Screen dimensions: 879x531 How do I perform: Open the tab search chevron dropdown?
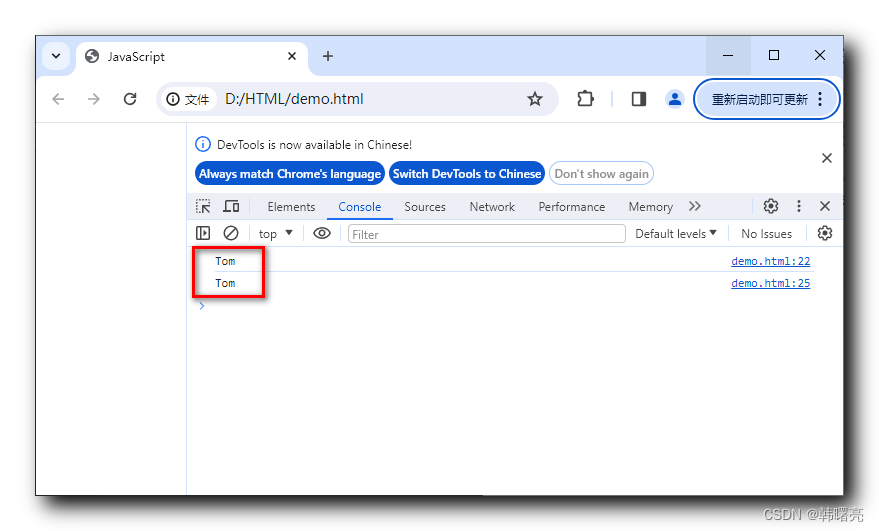coord(56,56)
